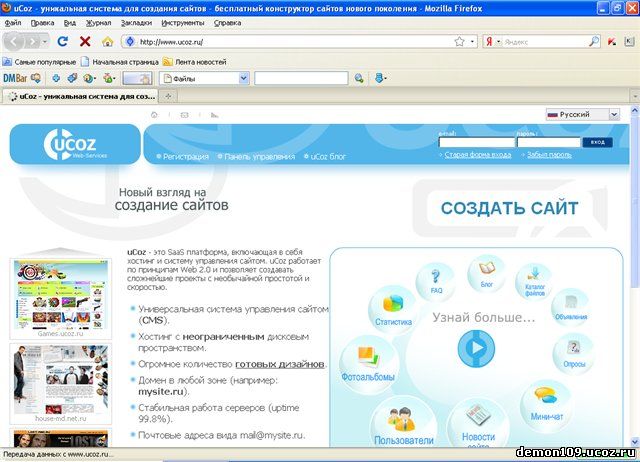This screenshot has height=462, width=640.
Task: Open Начальная страница bookmark
Action: pyautogui.click(x=120, y=62)
